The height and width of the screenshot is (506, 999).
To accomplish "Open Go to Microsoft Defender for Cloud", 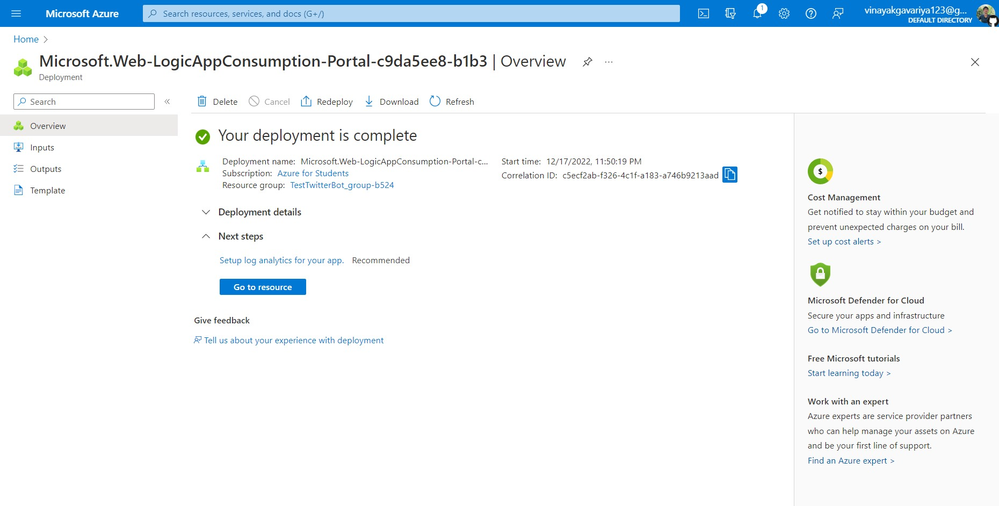I will coord(880,330).
